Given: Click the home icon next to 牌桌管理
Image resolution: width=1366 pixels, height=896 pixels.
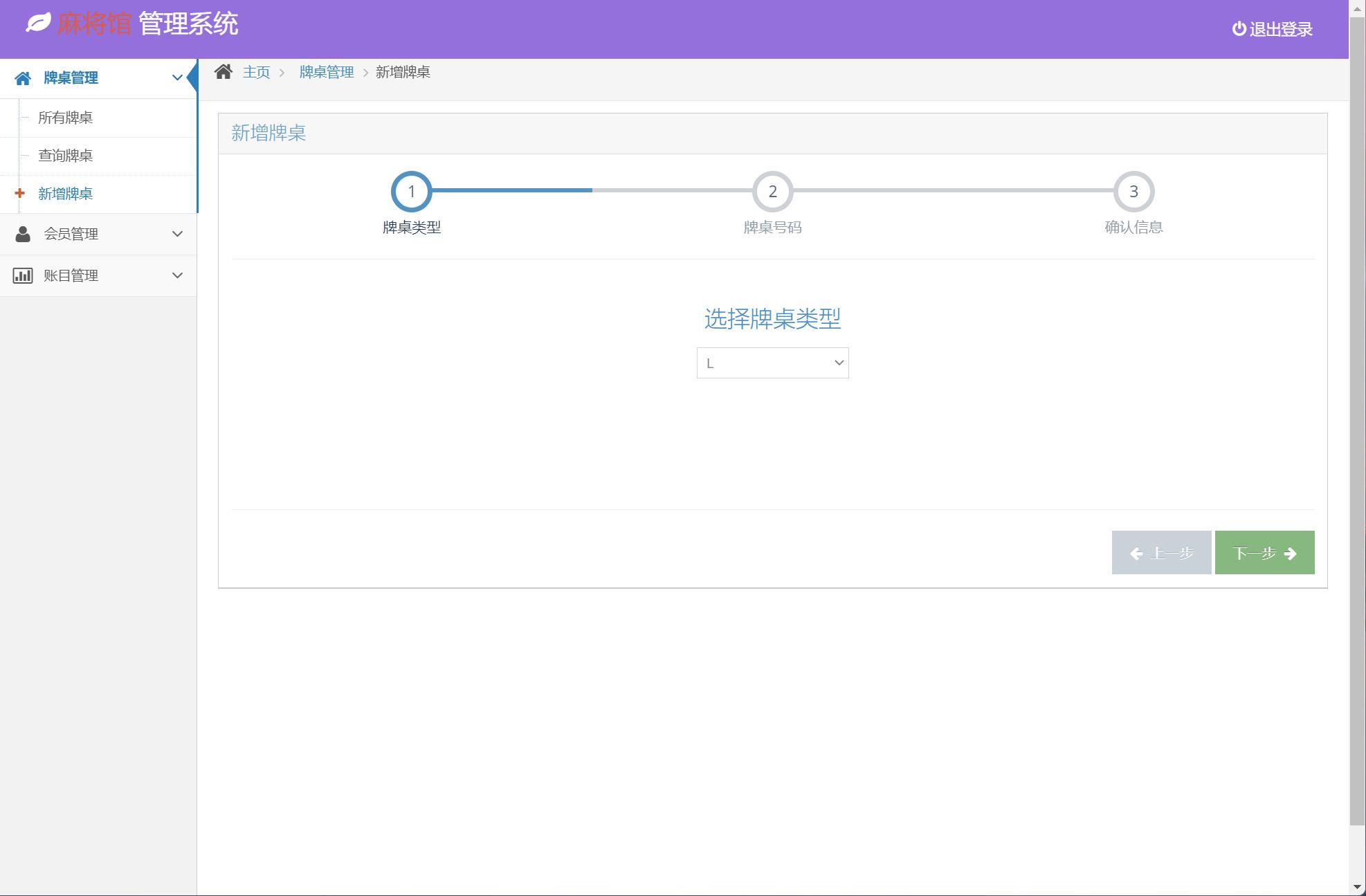Looking at the screenshot, I should [24, 77].
